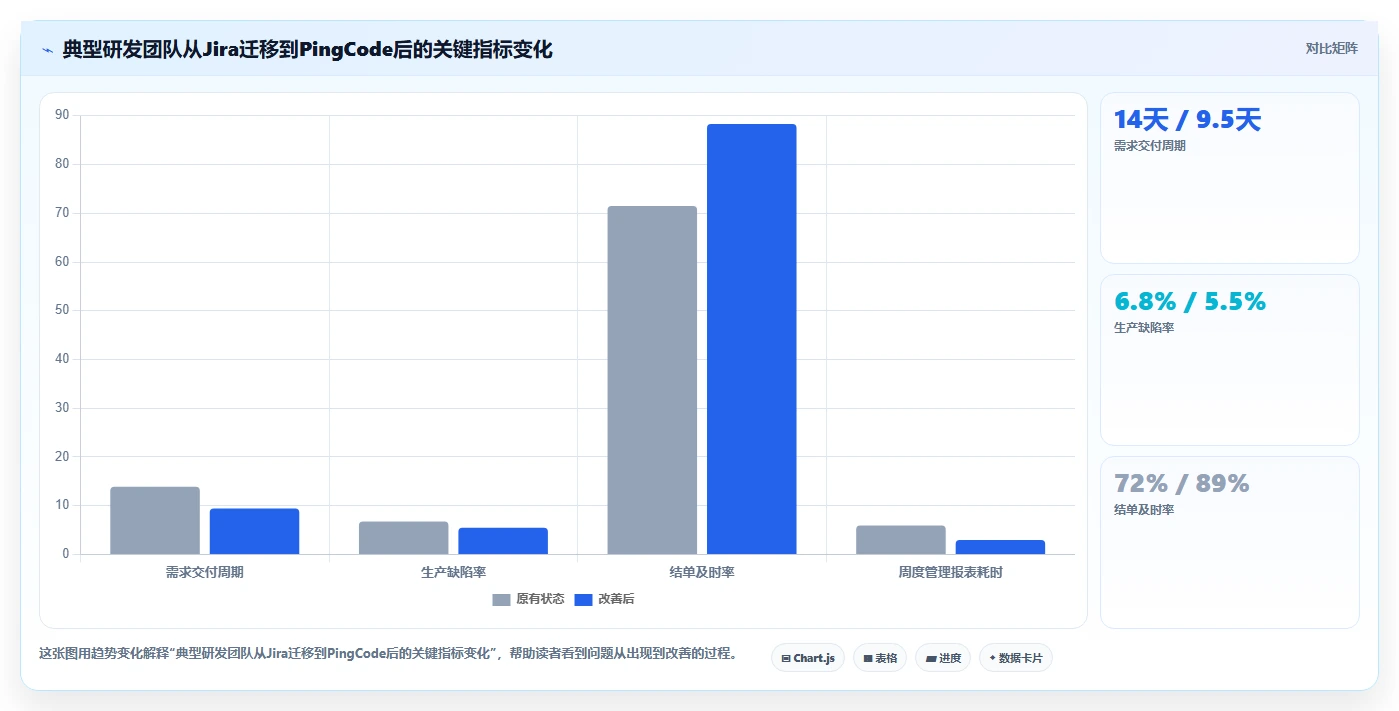Click the blue bar for 周度管理报表耗时
Image resolution: width=1399 pixels, height=711 pixels.
click(x=1000, y=547)
